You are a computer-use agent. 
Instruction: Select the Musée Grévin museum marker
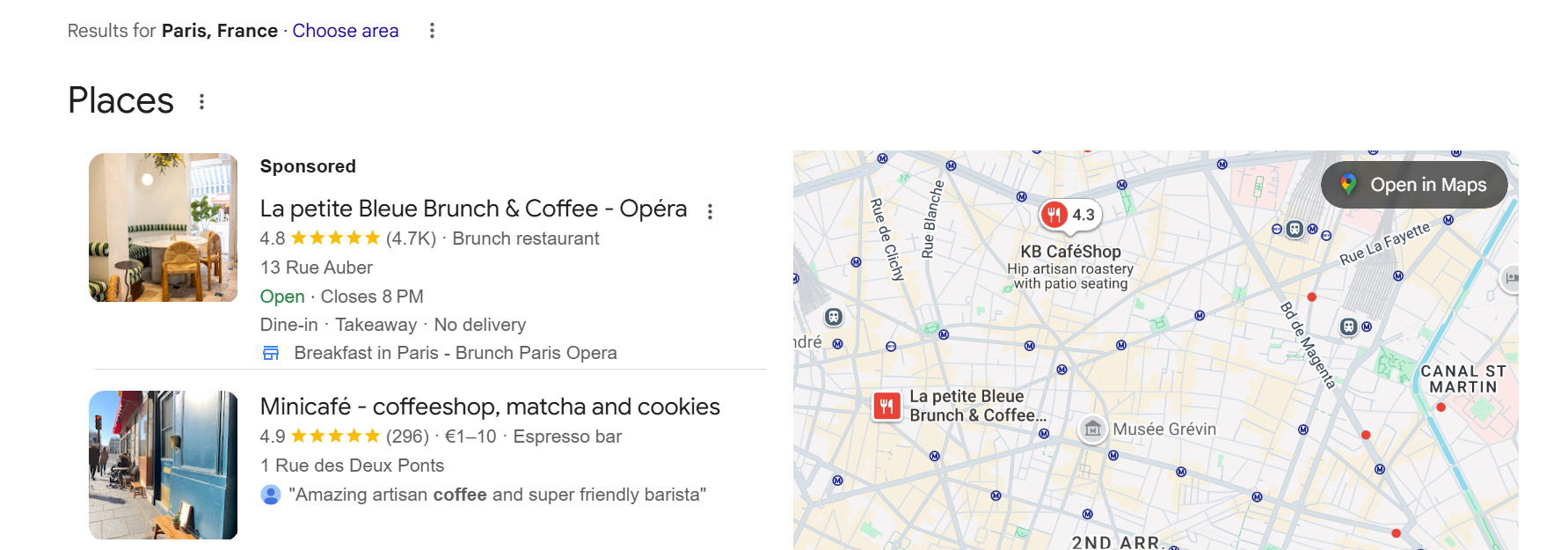(1092, 429)
